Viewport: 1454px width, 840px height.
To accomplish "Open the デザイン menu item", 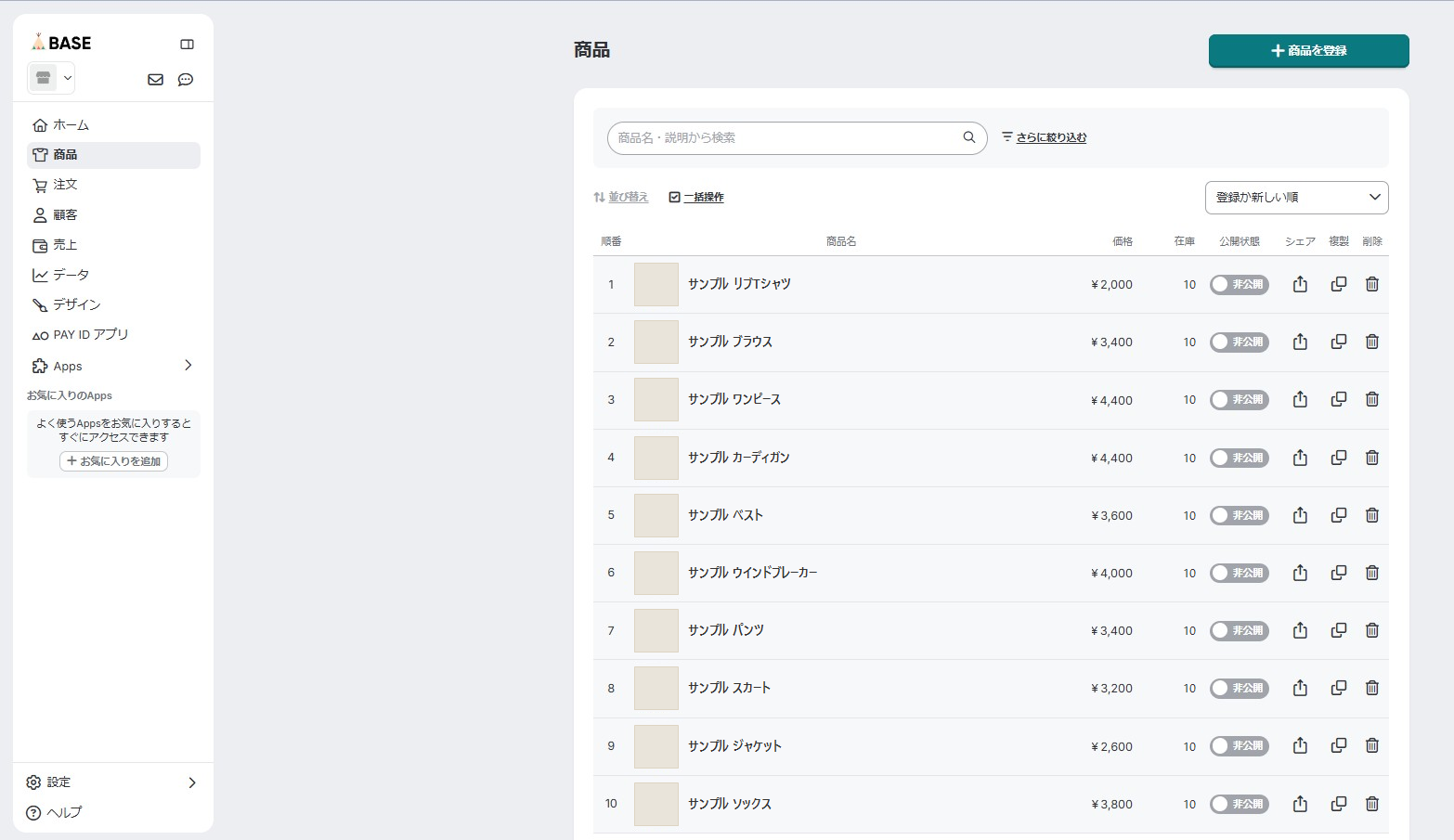I will [x=113, y=304].
